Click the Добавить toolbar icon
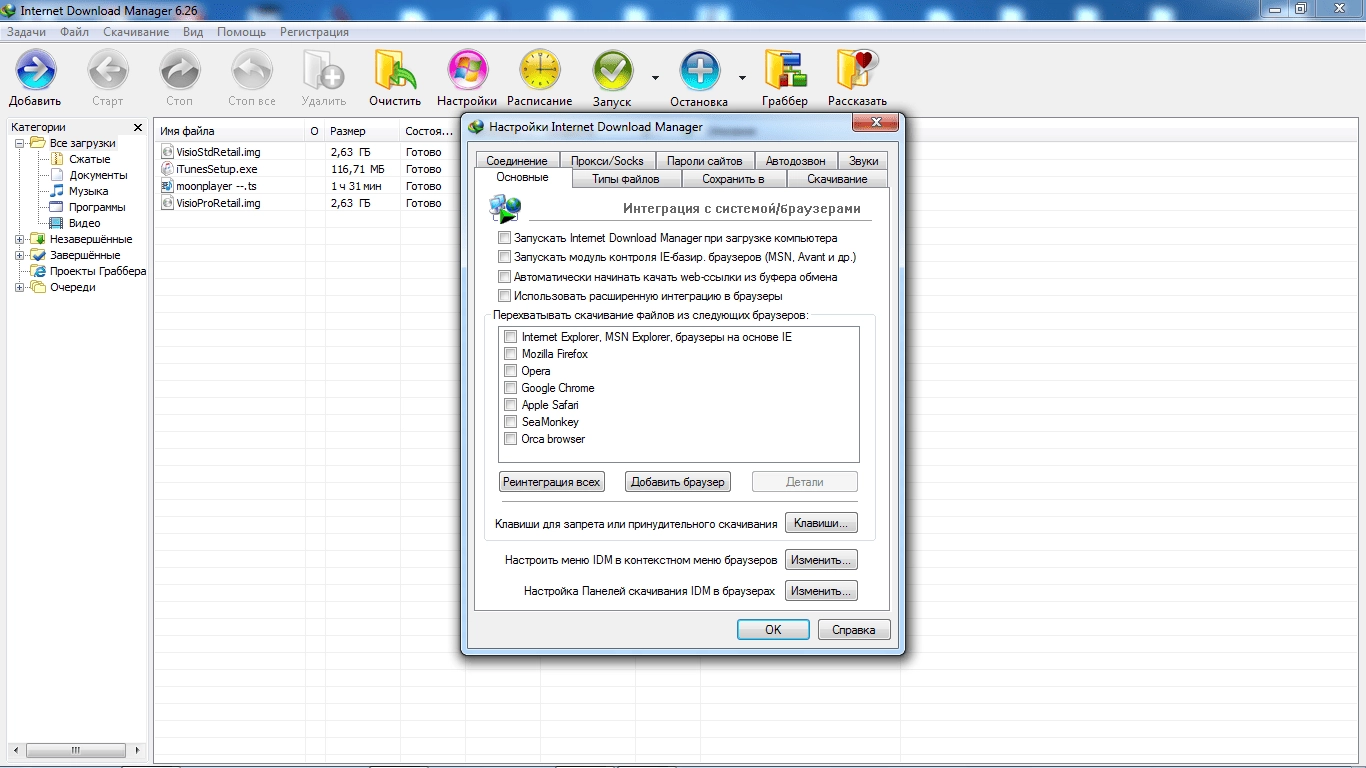This screenshot has height=768, width=1366. click(36, 72)
